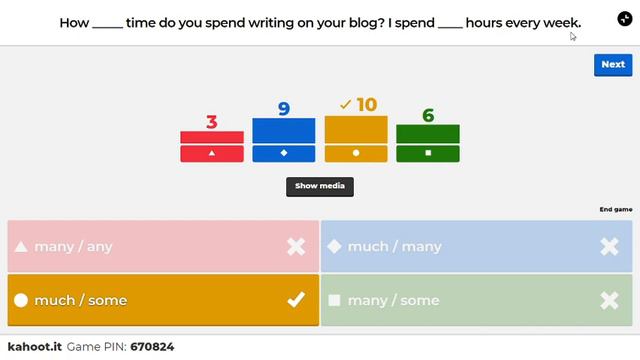Select the 'much / many' answer tile
The width and height of the screenshot is (640, 360).
[x=477, y=246]
